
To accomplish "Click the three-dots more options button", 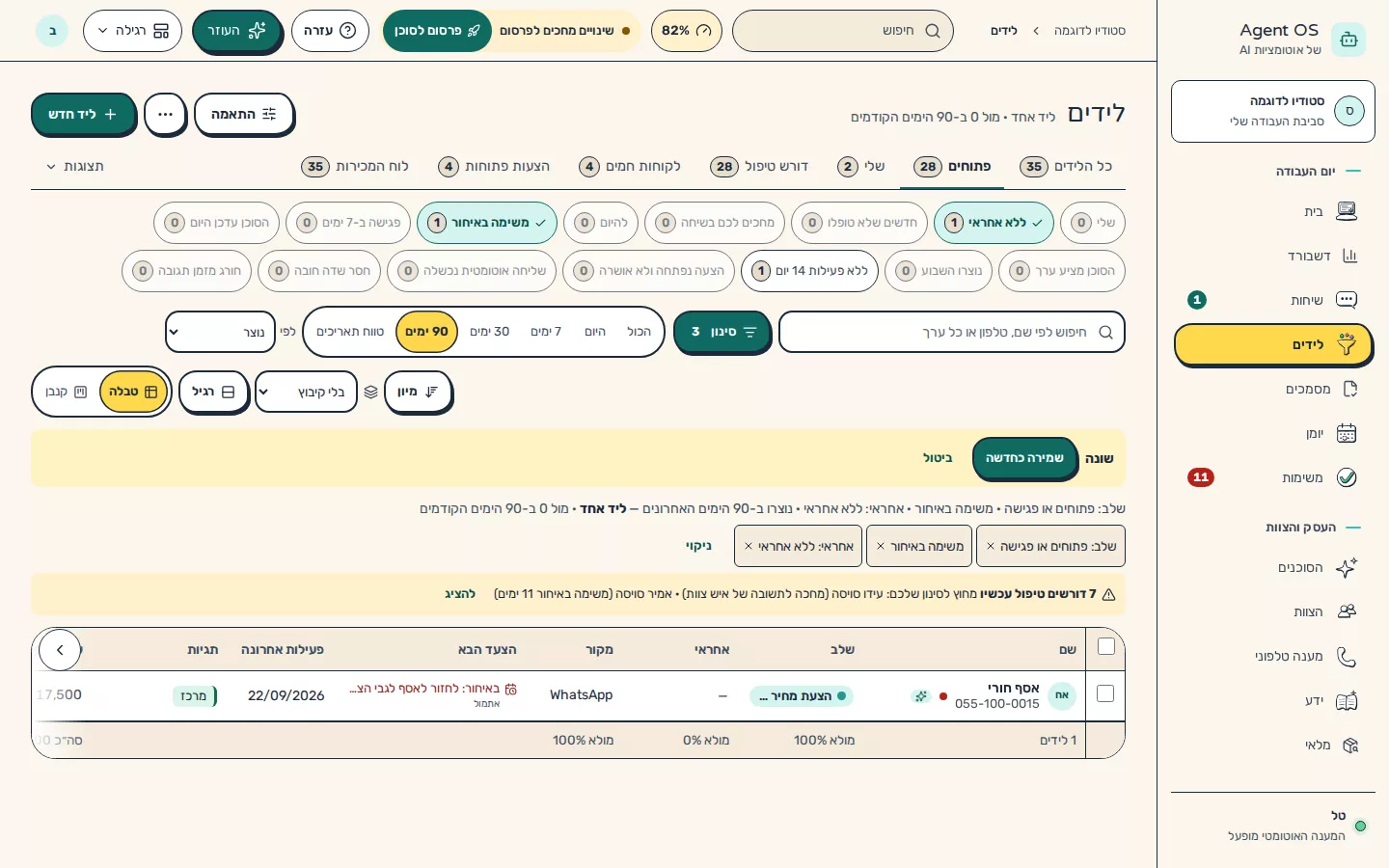I will (165, 114).
